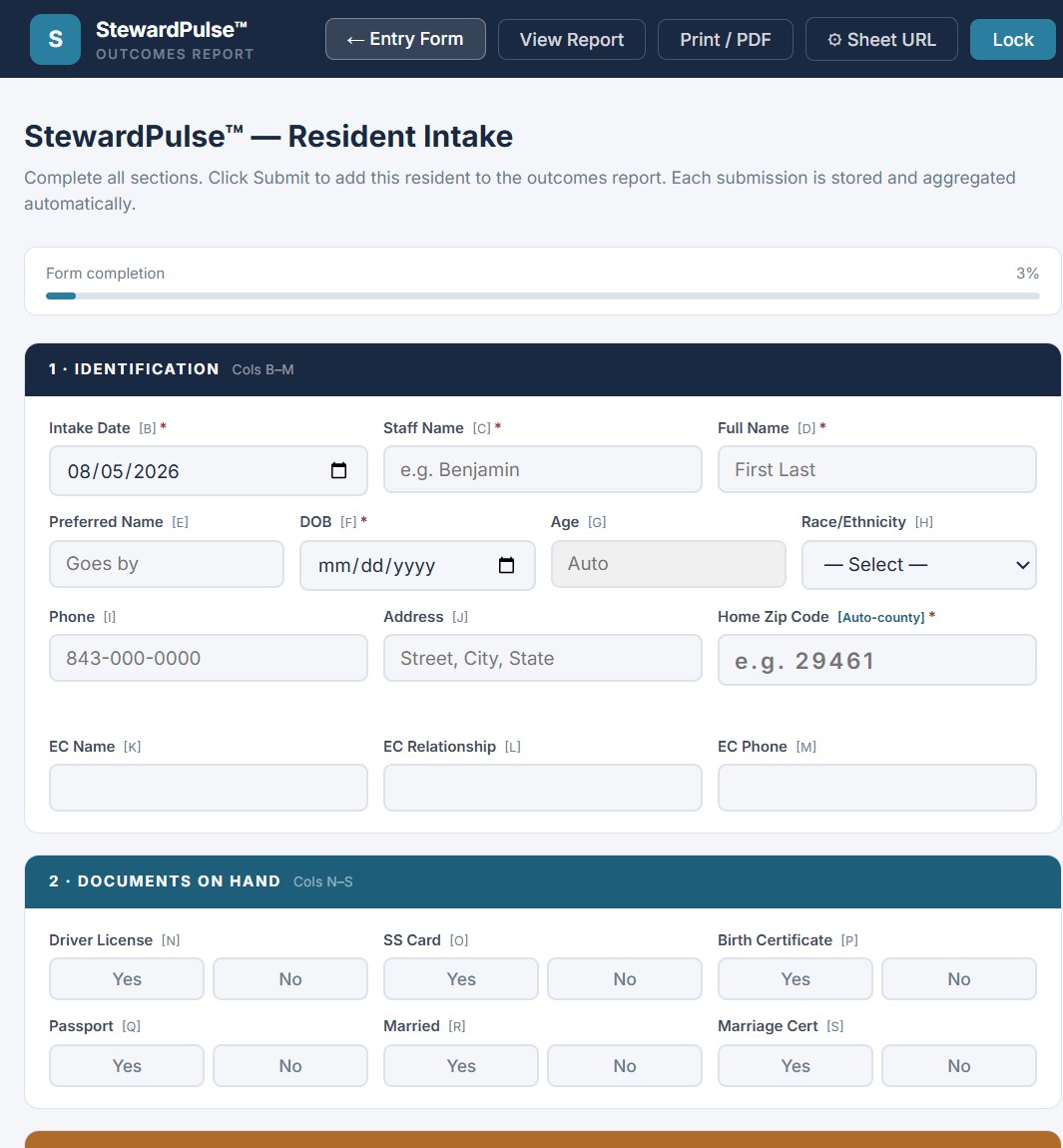1063x1148 pixels.
Task: Select No for SS Card
Action: pyautogui.click(x=625, y=979)
